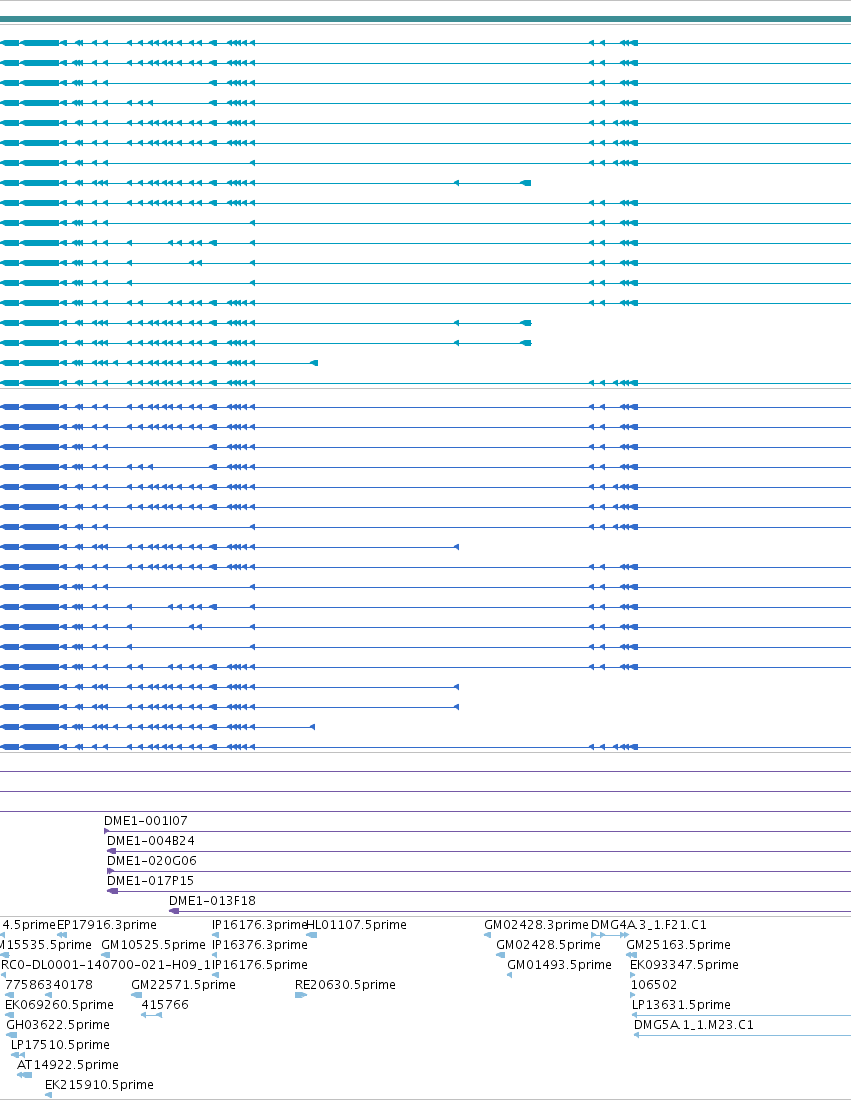851x1100 pixels.
Task: Click the arrow glyph under HL01107.5prime
Action: [312, 935]
